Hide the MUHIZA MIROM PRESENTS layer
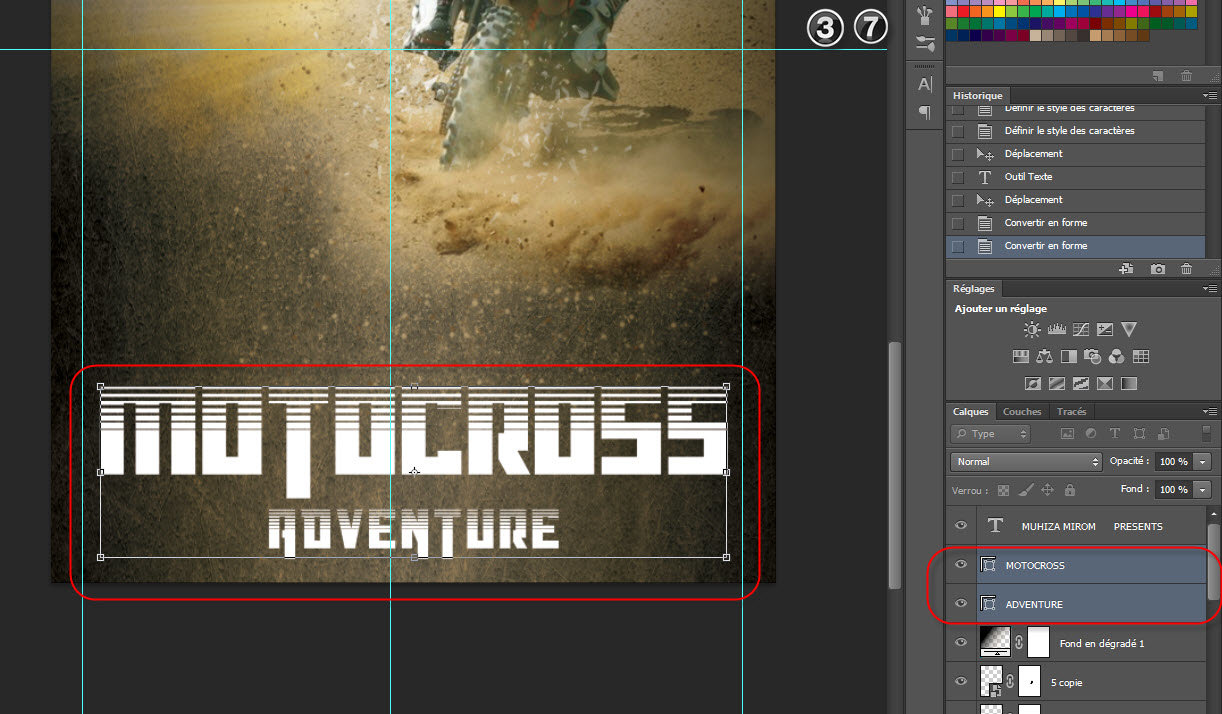Image resolution: width=1222 pixels, height=714 pixels. tap(961, 526)
